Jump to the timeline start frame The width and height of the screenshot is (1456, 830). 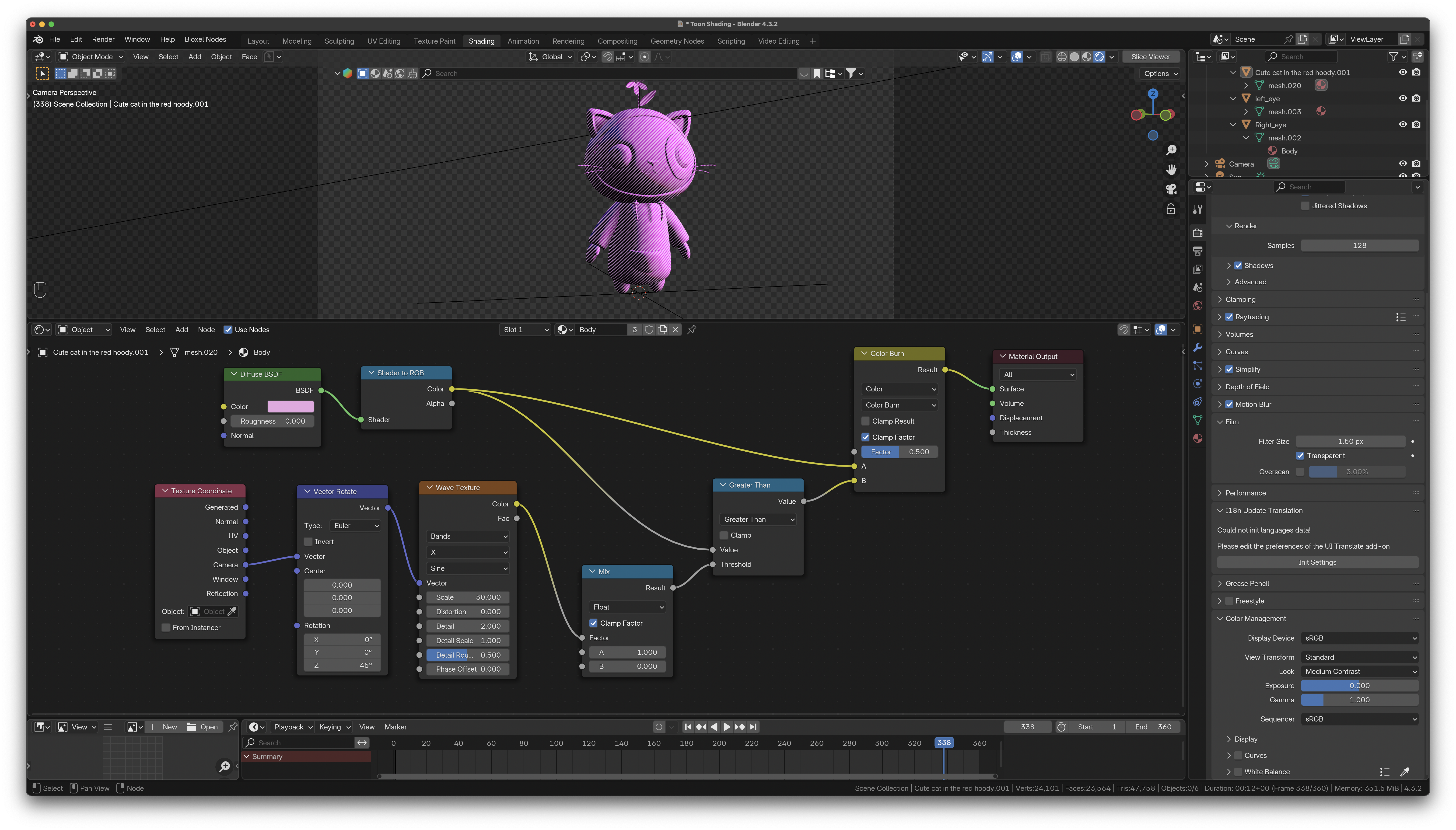click(688, 727)
